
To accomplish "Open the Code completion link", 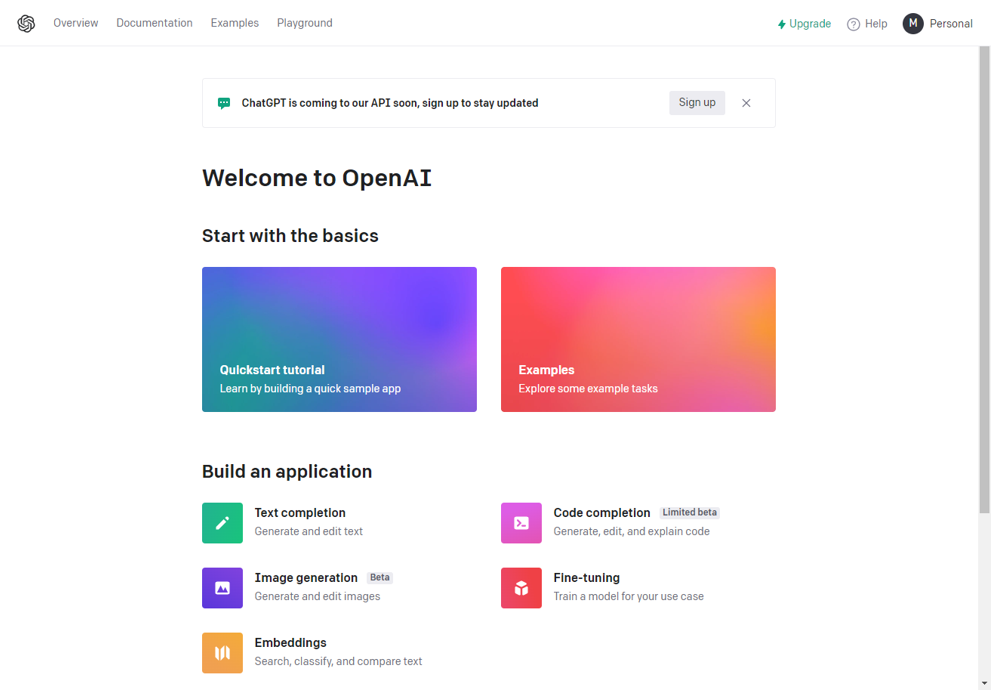I will pos(602,513).
